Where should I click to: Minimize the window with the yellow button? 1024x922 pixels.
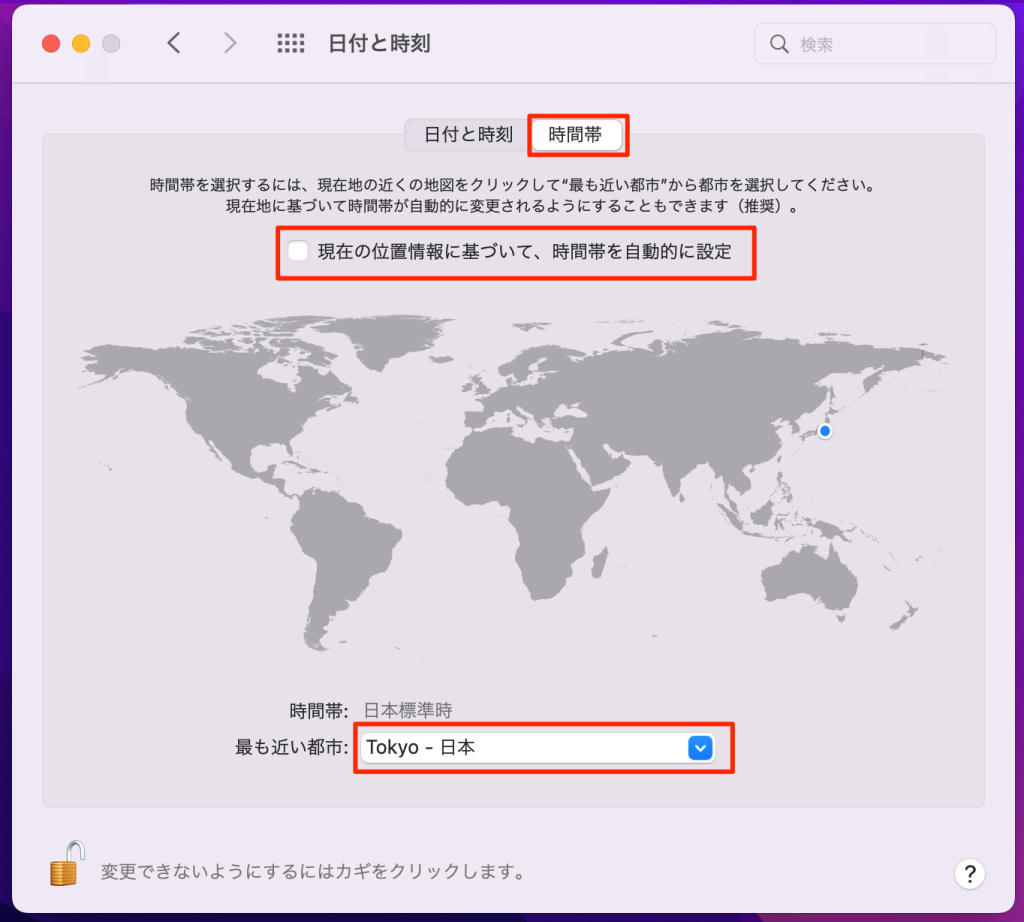pos(81,44)
